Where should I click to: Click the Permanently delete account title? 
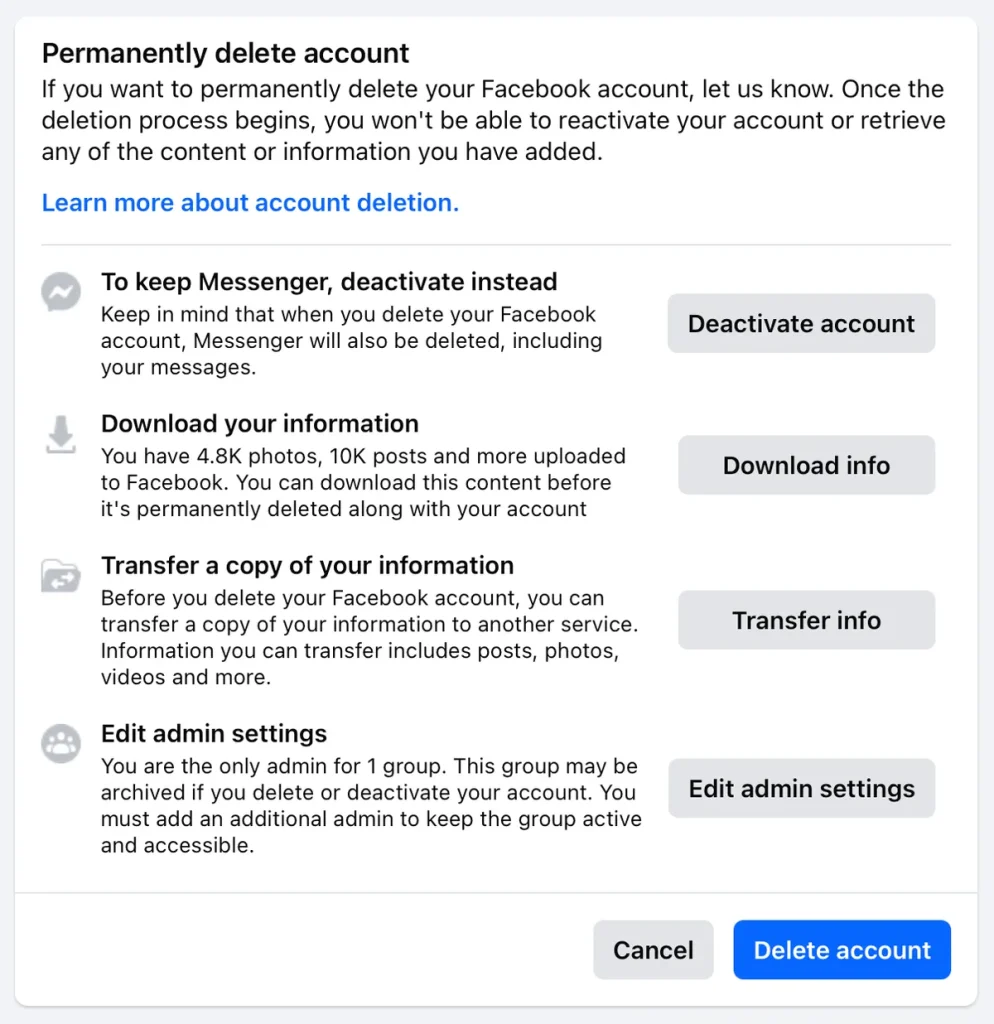pos(224,53)
